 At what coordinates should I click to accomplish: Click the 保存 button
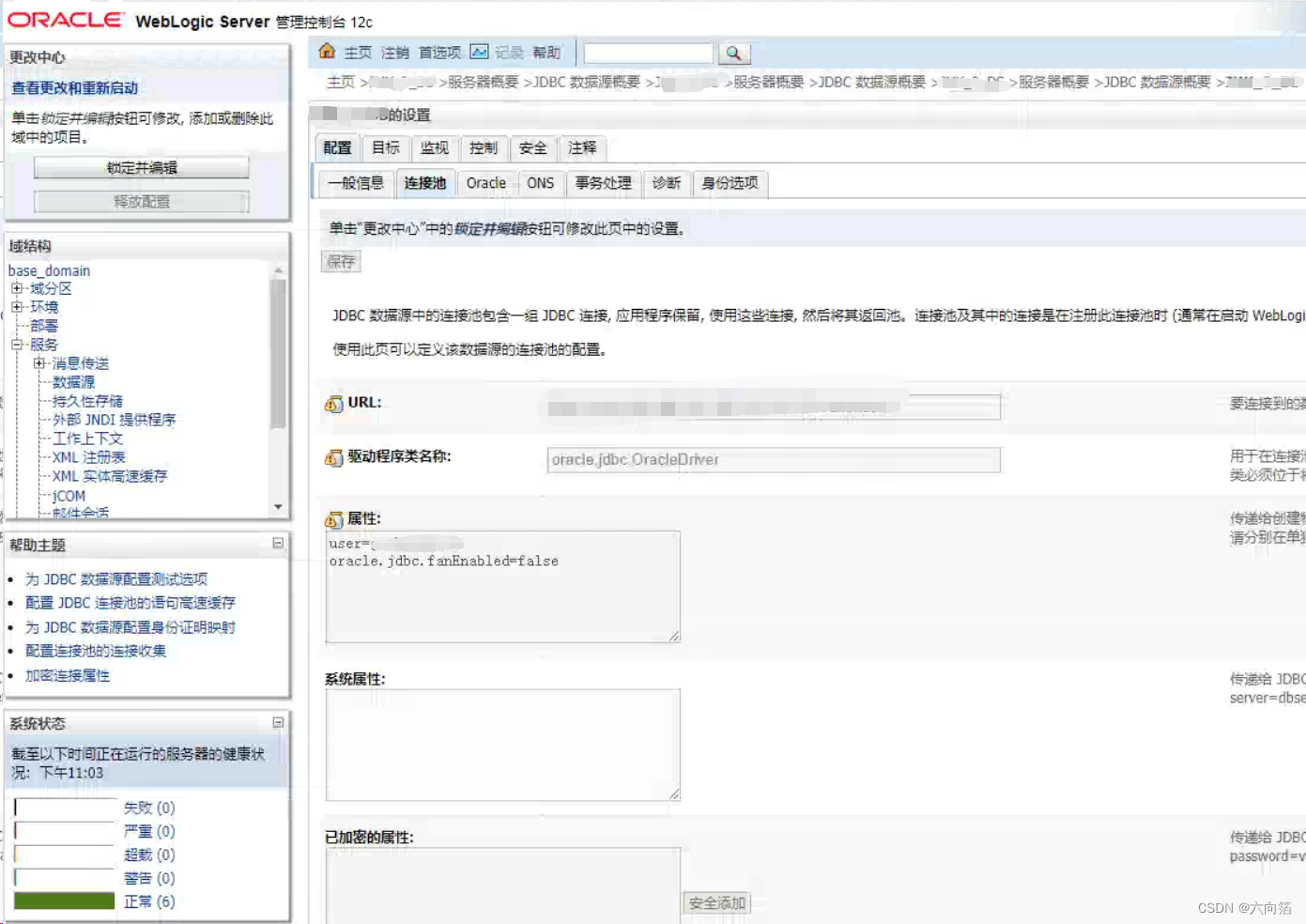click(341, 261)
